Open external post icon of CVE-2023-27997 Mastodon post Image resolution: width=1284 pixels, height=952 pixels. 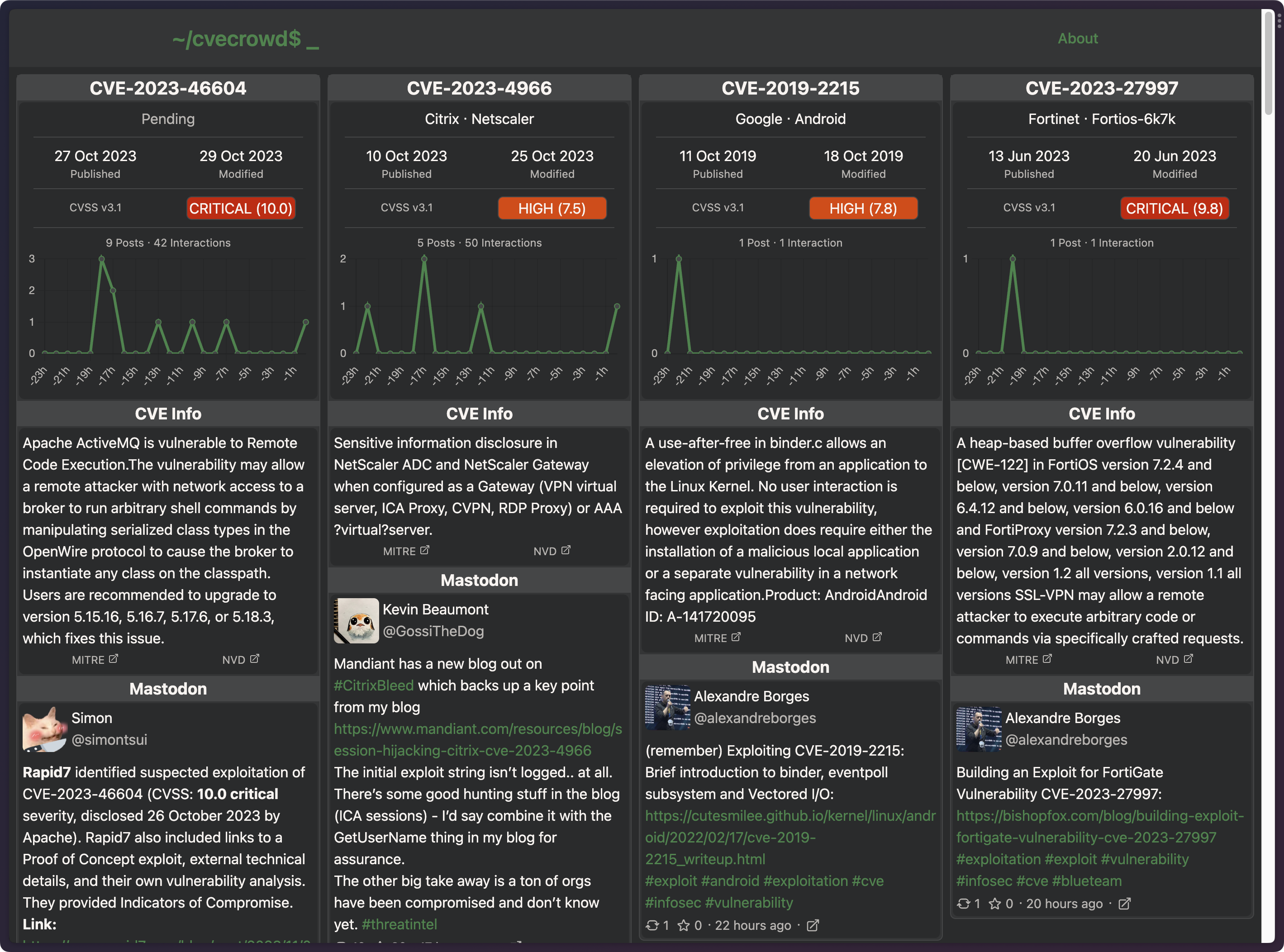point(1124,904)
